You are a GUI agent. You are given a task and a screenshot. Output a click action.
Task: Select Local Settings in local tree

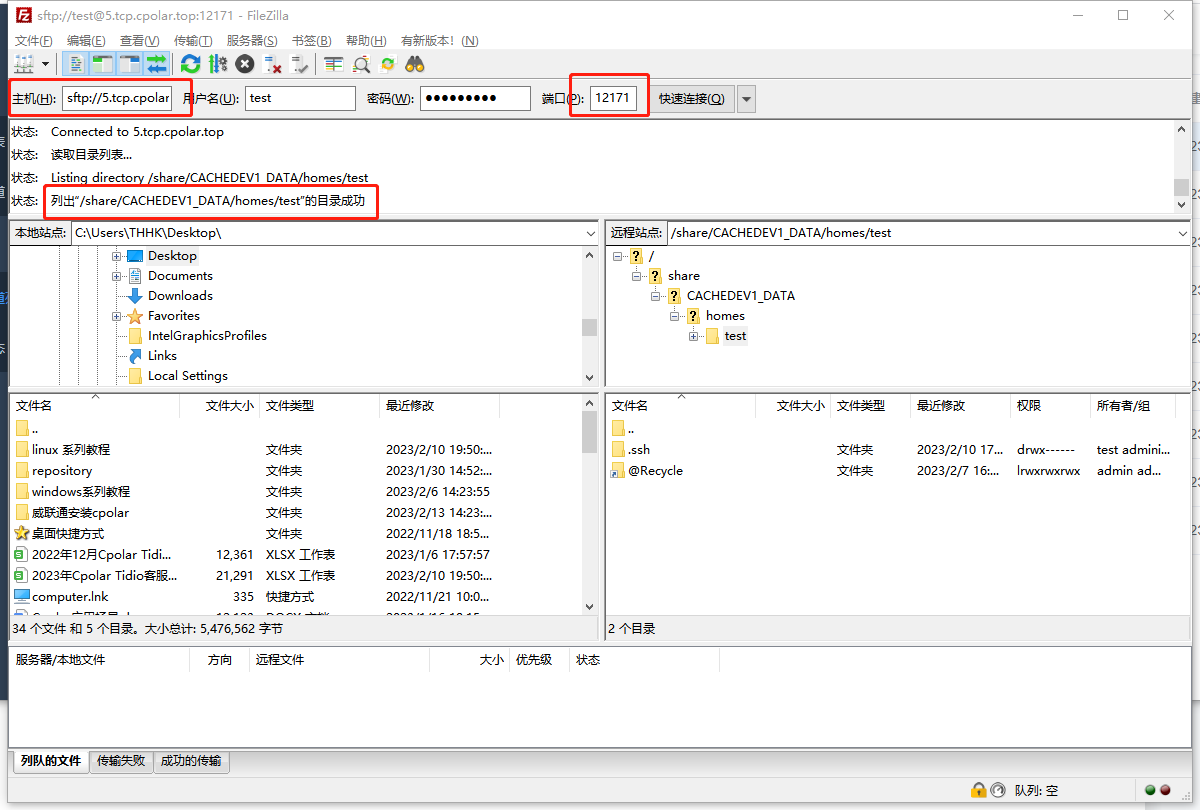pos(188,376)
